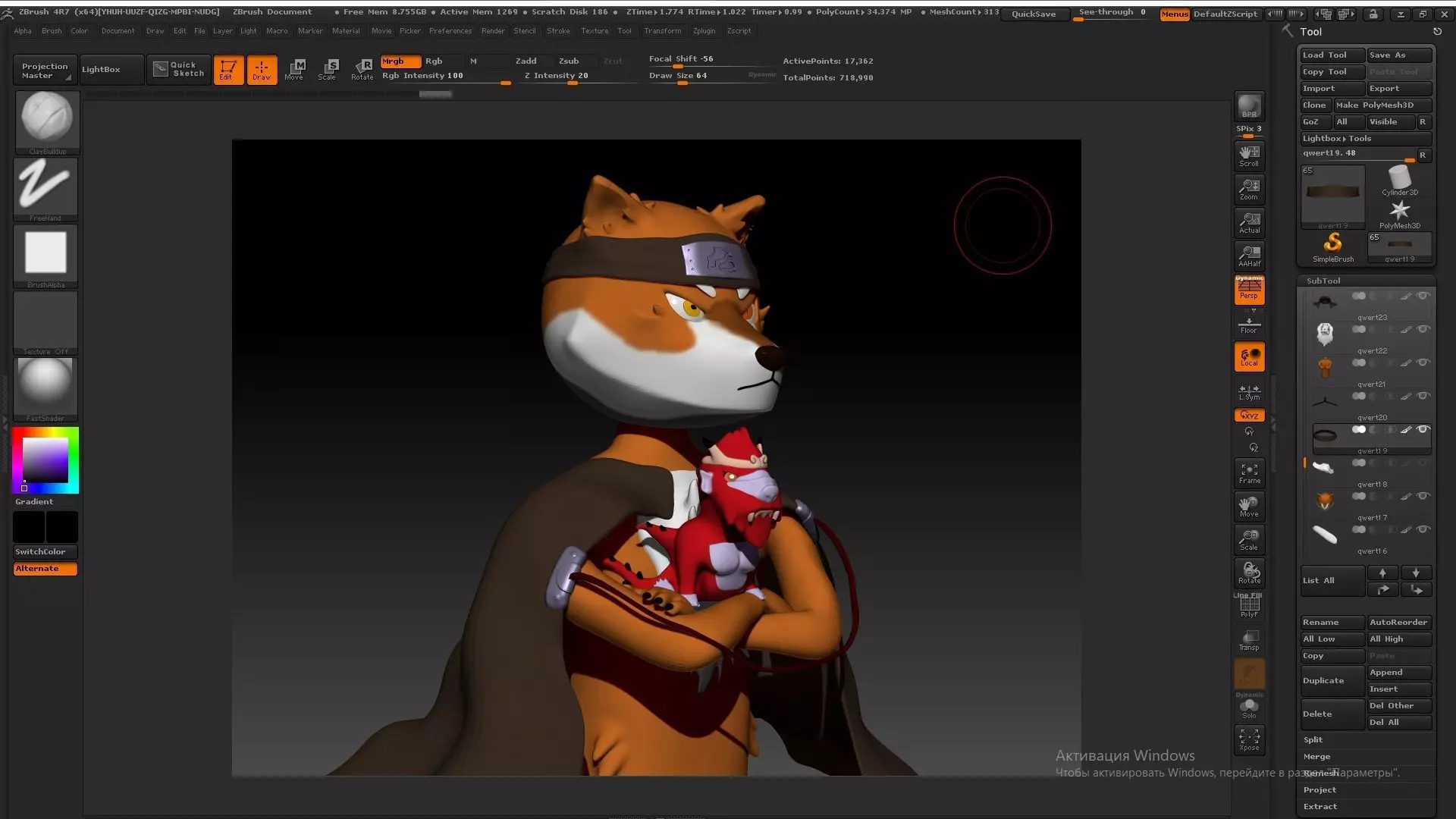The height and width of the screenshot is (819, 1456).
Task: Click the Append subtool button
Action: coord(1399,673)
